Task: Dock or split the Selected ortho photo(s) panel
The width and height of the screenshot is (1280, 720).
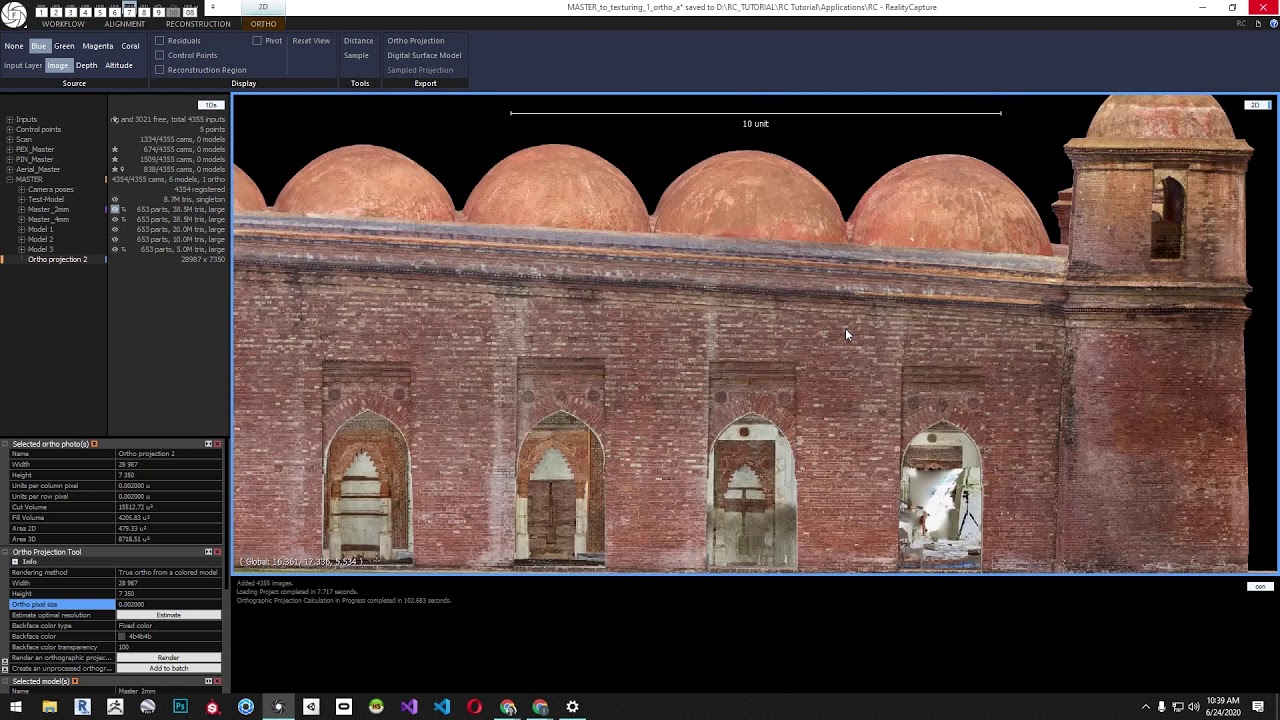Action: coord(209,444)
